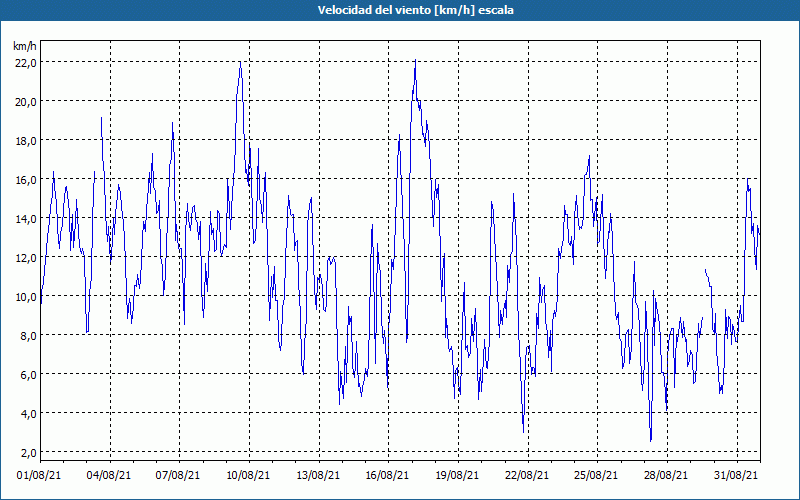
Task: Select the 07/08/21 date label
Action: (178, 475)
